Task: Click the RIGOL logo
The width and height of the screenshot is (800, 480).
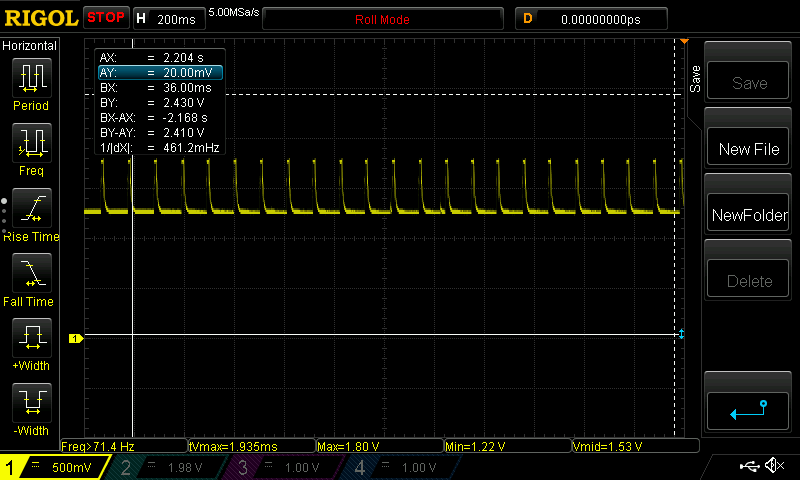Action: (x=41, y=18)
